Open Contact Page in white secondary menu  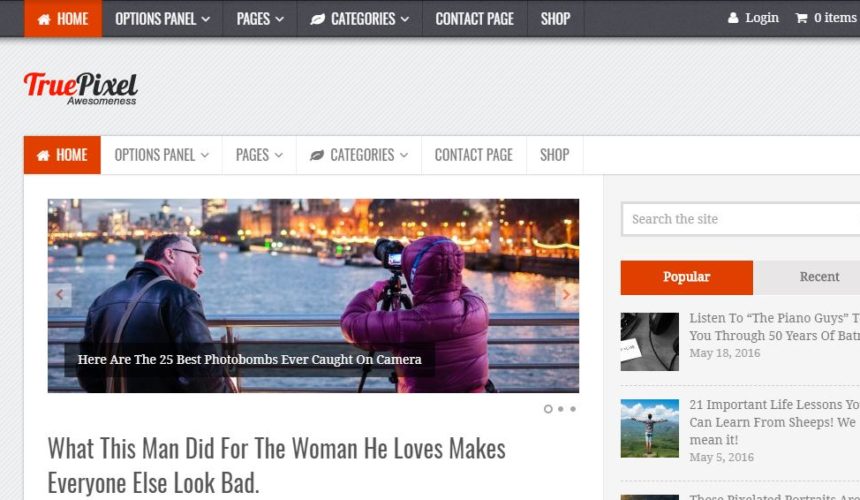point(474,155)
